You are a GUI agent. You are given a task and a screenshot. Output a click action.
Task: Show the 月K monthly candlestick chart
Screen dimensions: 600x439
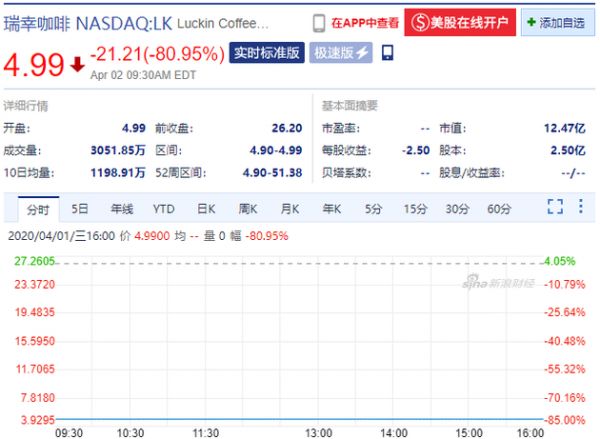(x=290, y=209)
